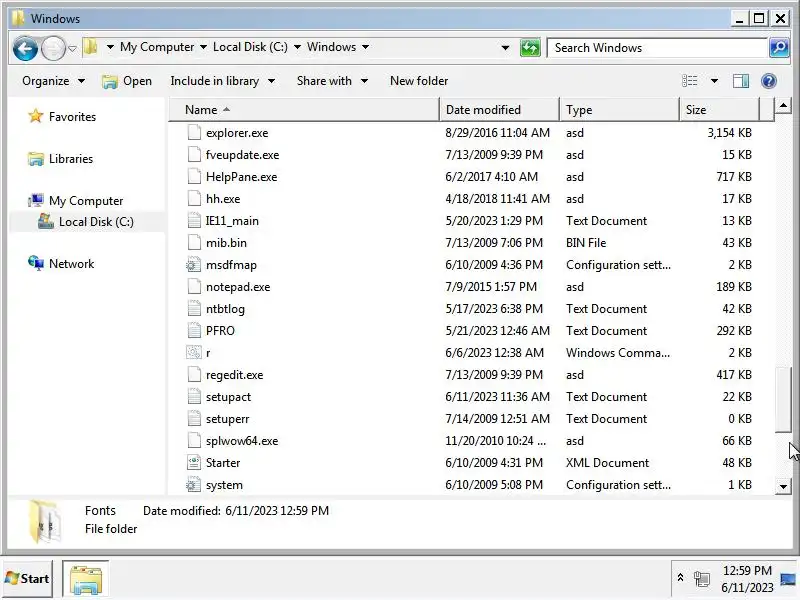Expand the Local Disk (C:) breadcrumb dropdown
The width and height of the screenshot is (800, 600).
point(297,47)
